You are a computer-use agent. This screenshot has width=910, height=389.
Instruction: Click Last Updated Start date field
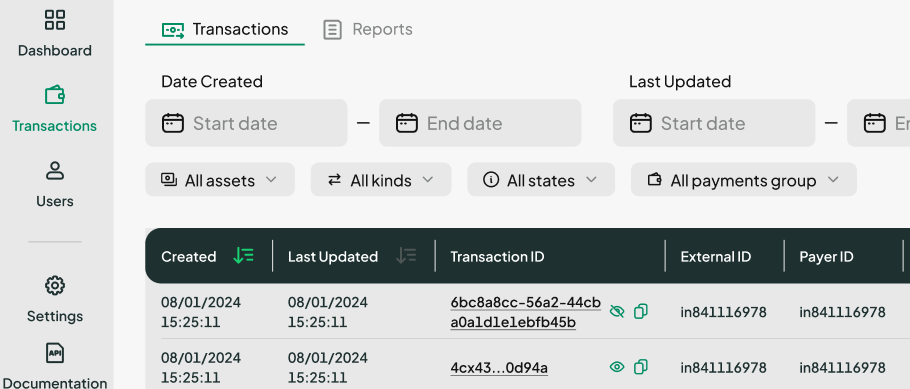pyautogui.click(x=714, y=123)
